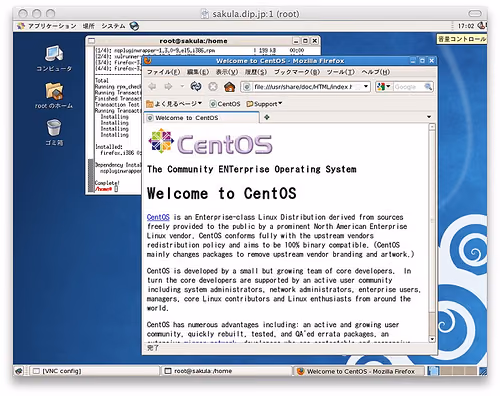
Task: Open the ゴミ箱 trash icon
Action: (x=54, y=132)
